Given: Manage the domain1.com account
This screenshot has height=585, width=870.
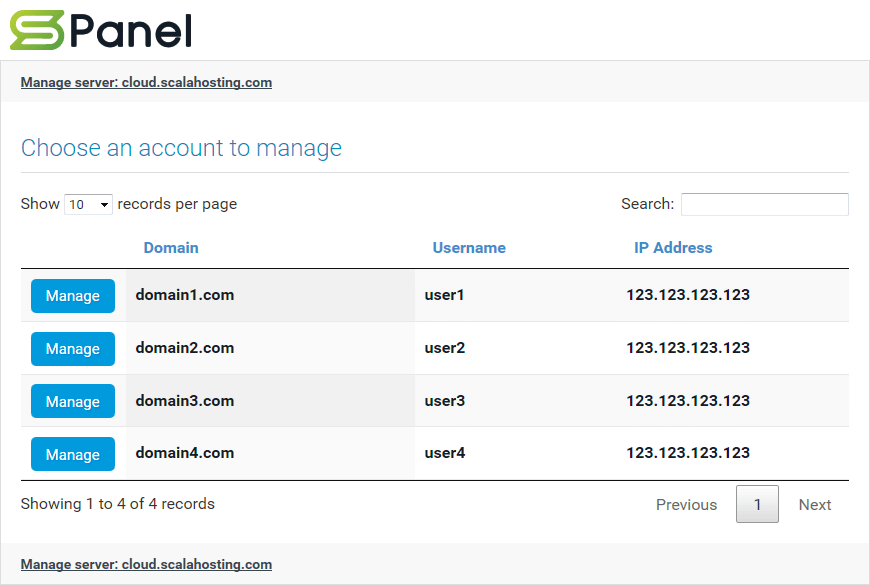Looking at the screenshot, I should point(72,296).
